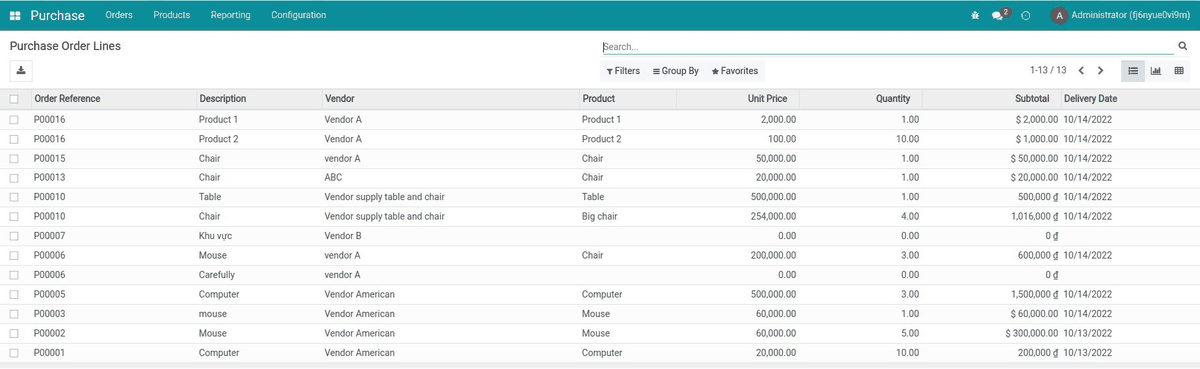Click the search magnifier icon
This screenshot has height=369, width=1200.
point(1182,46)
